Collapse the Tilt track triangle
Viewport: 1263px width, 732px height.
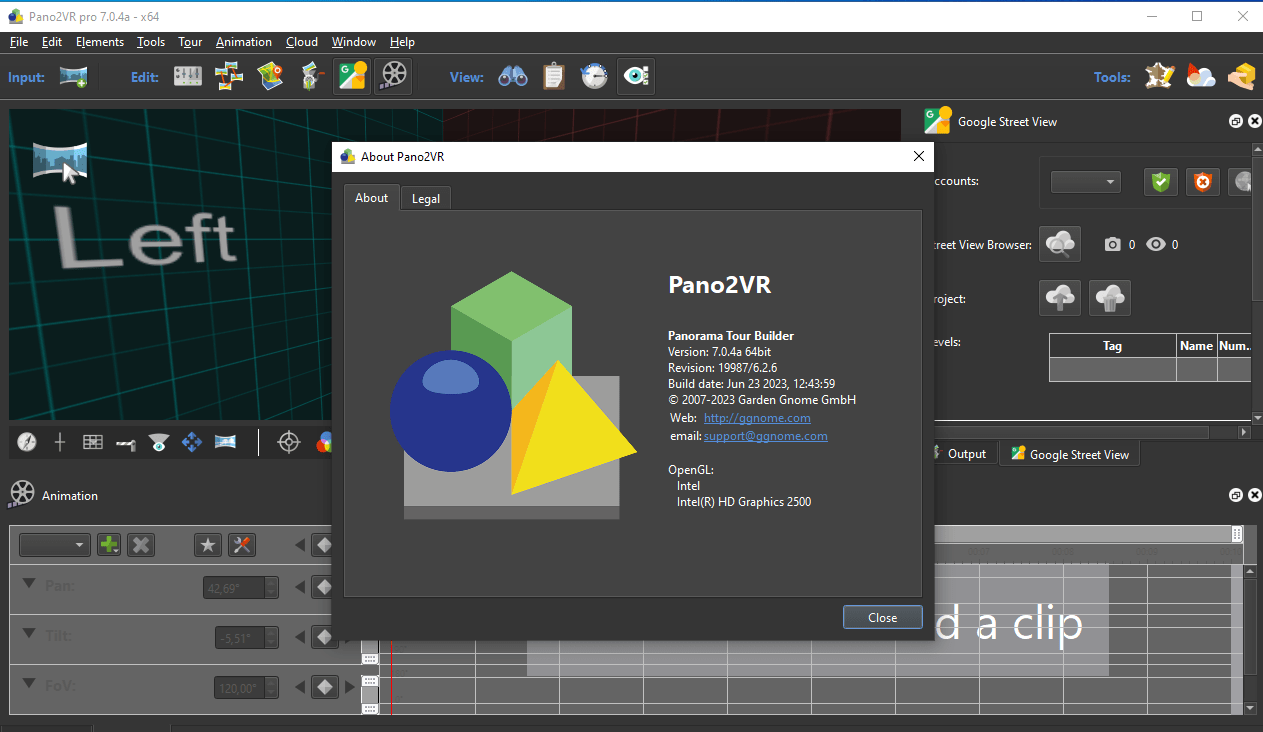coord(29,634)
